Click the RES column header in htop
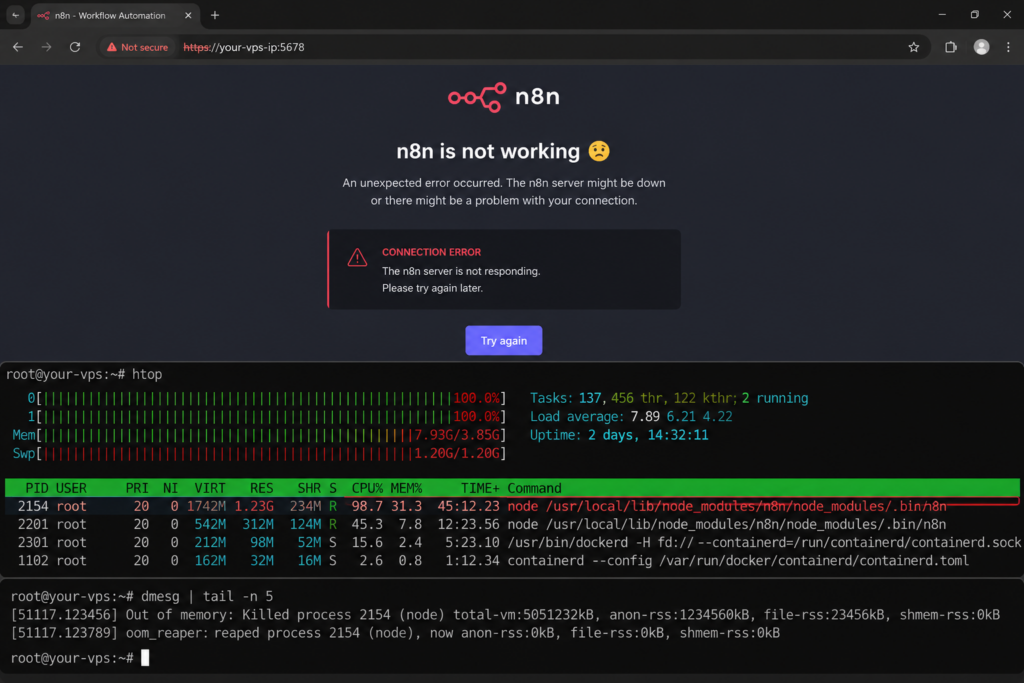 tap(261, 488)
